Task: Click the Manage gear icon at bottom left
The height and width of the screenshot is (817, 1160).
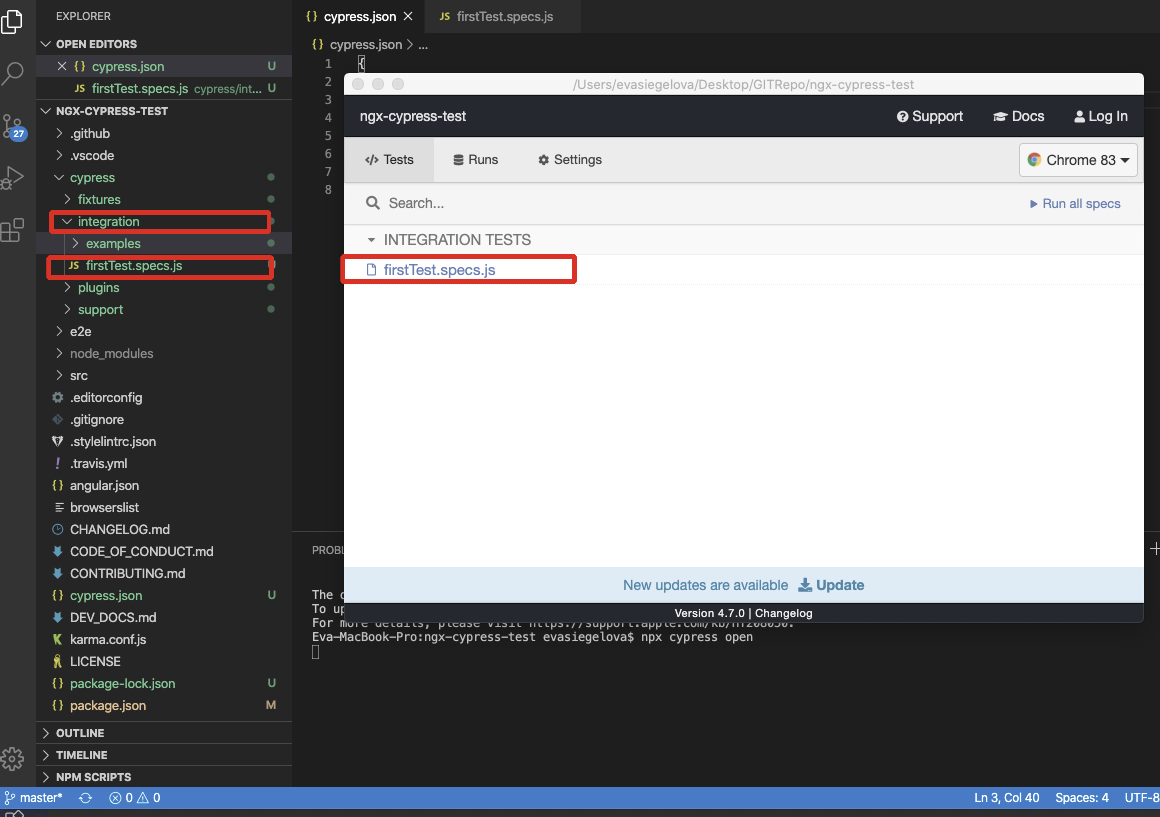Action: (12, 758)
